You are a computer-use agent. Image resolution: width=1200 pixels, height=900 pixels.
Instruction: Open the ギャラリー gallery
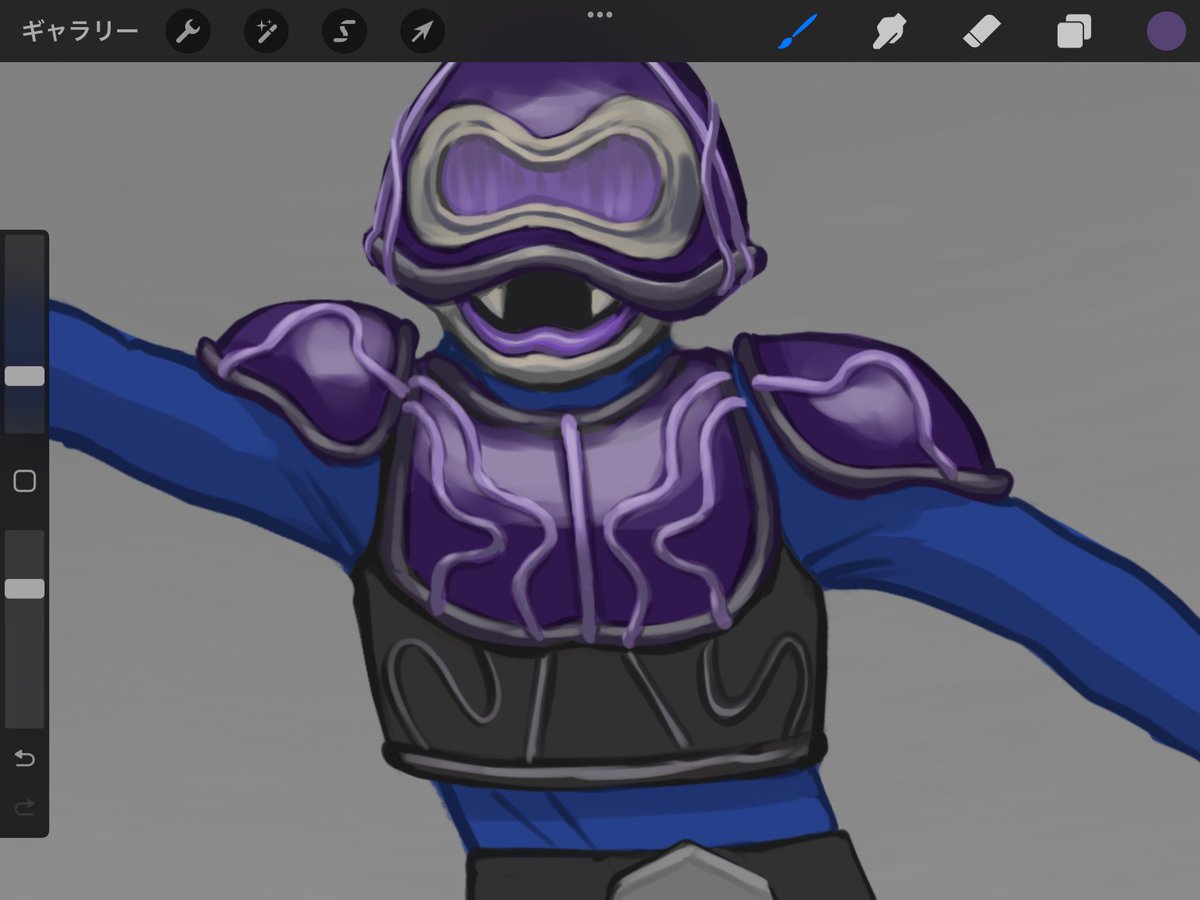pyautogui.click(x=80, y=32)
